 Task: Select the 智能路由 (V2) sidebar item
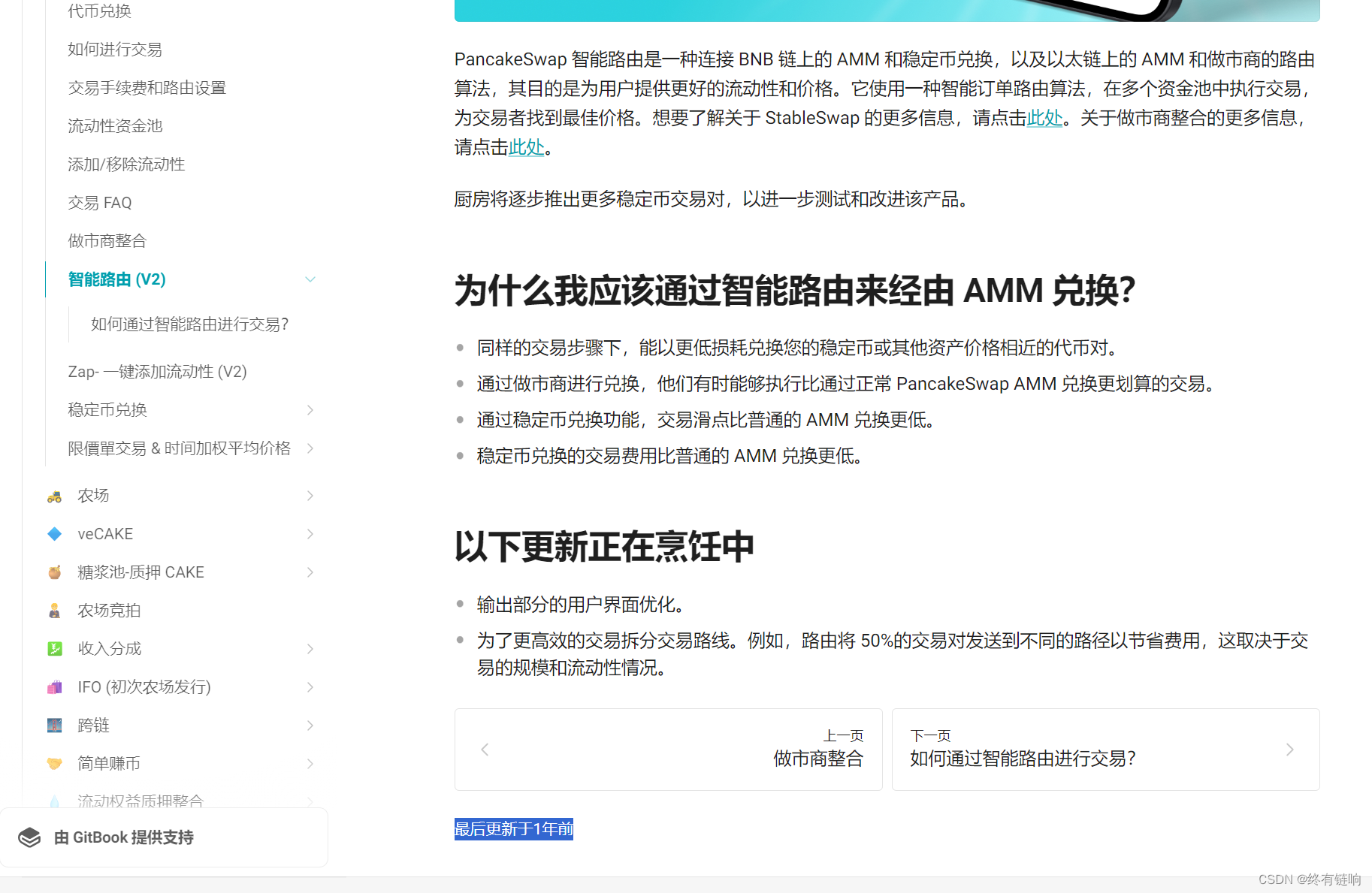click(x=117, y=279)
